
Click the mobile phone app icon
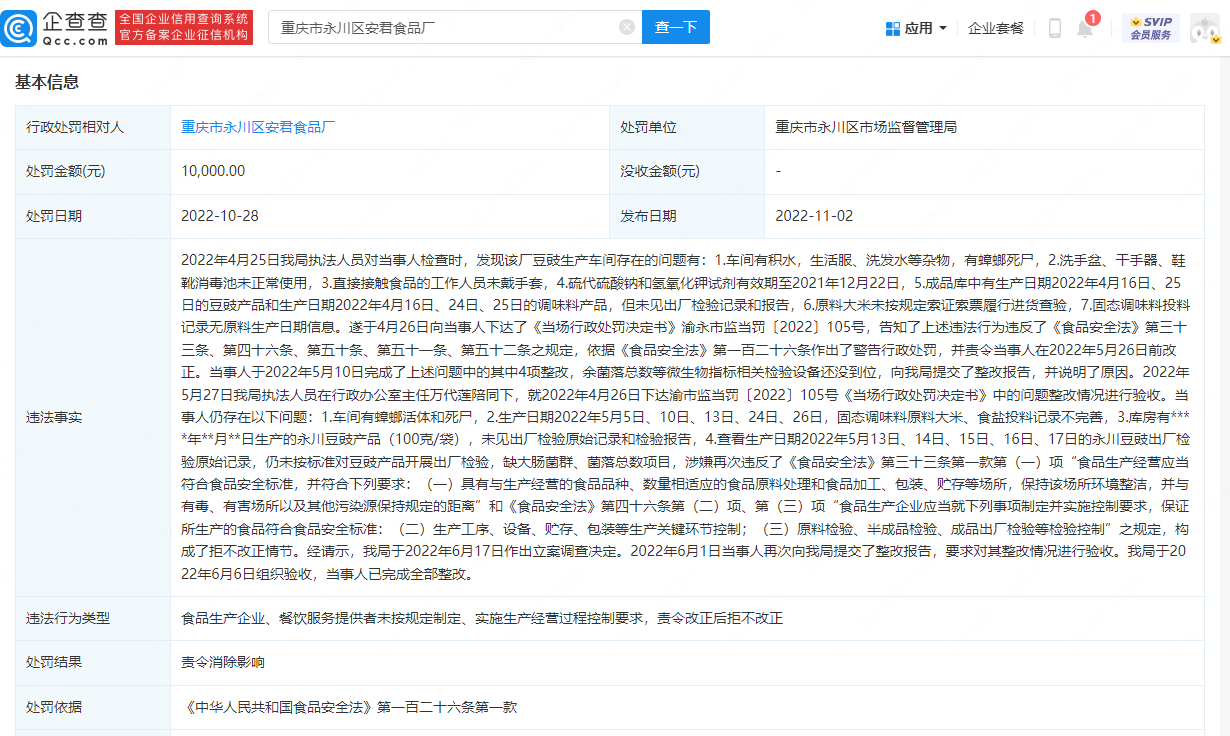pyautogui.click(x=1054, y=28)
